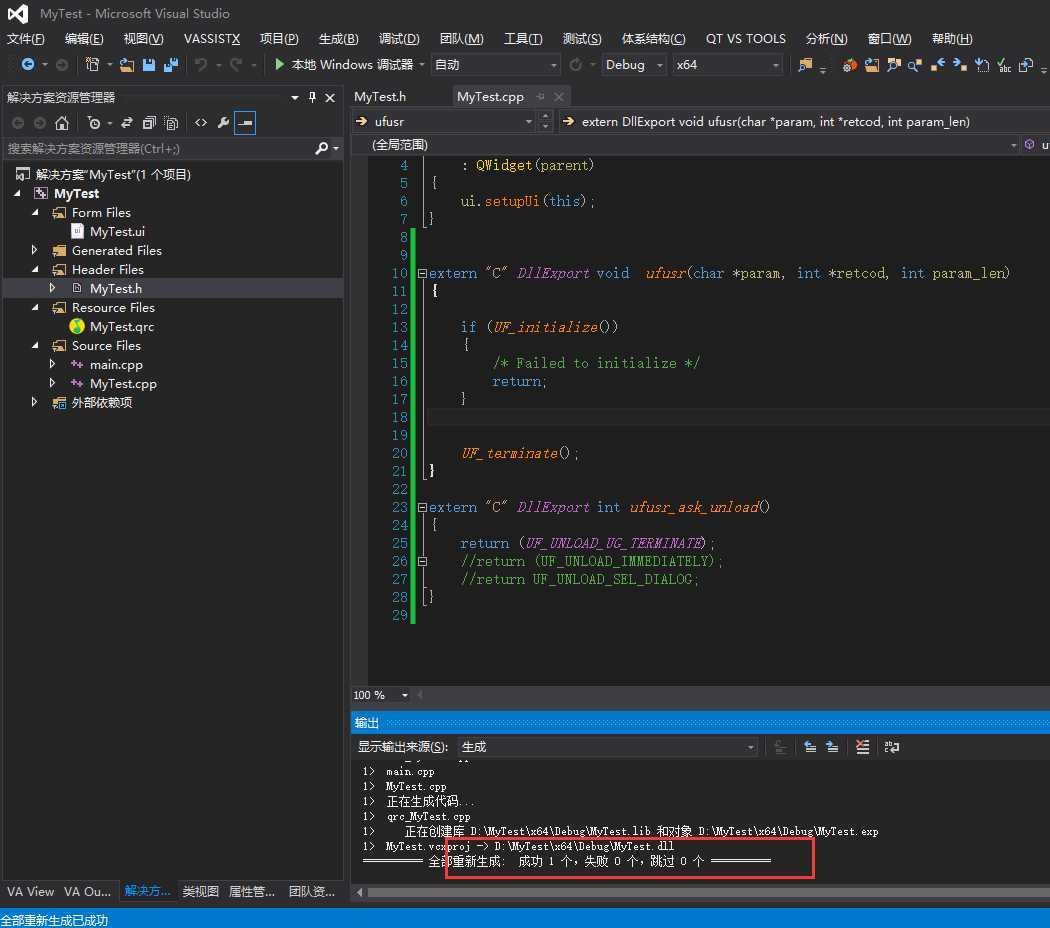This screenshot has width=1050, height=928.
Task: Click sync with active document icon
Action: [x=127, y=123]
